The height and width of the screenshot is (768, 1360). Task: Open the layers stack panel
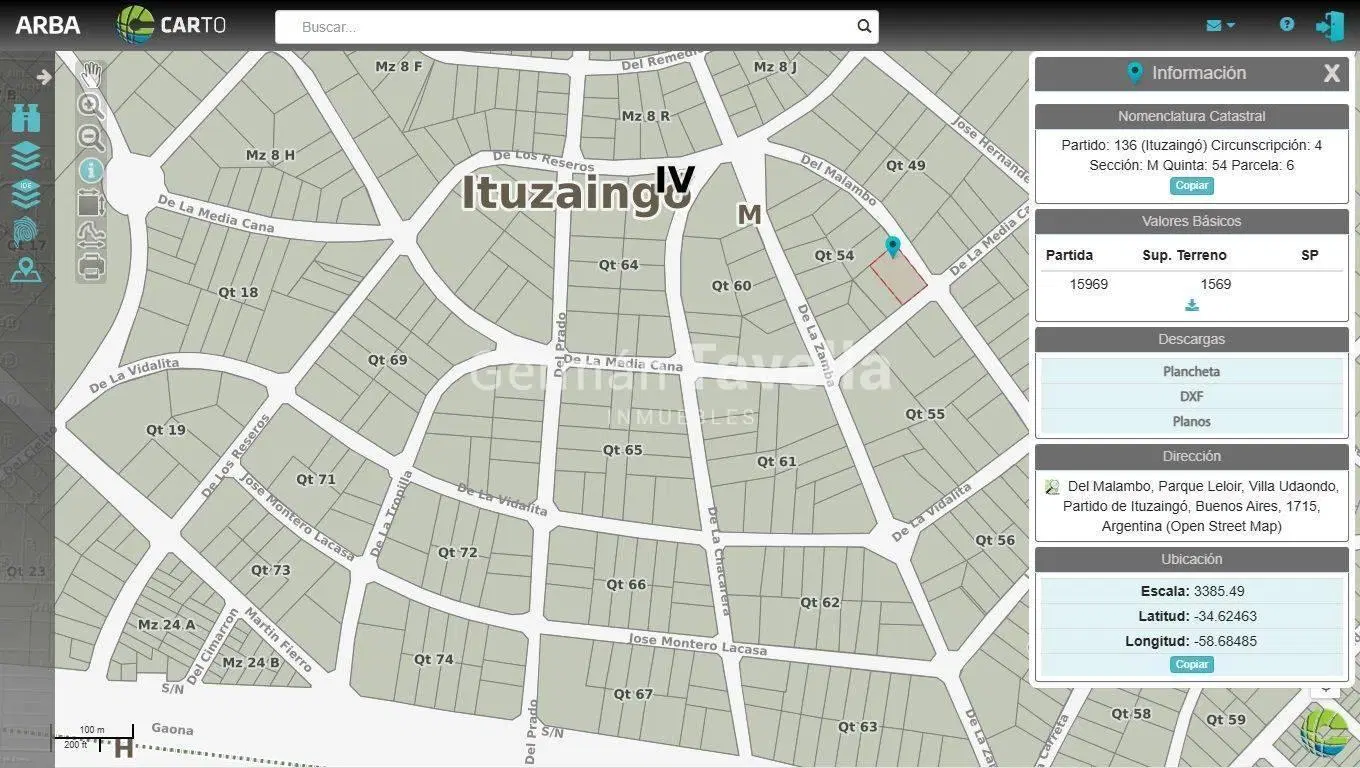(26, 156)
